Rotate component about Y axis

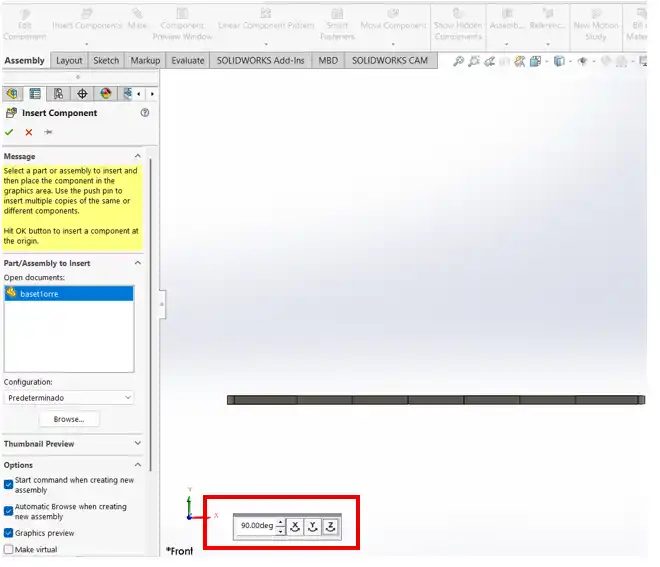[x=313, y=527]
